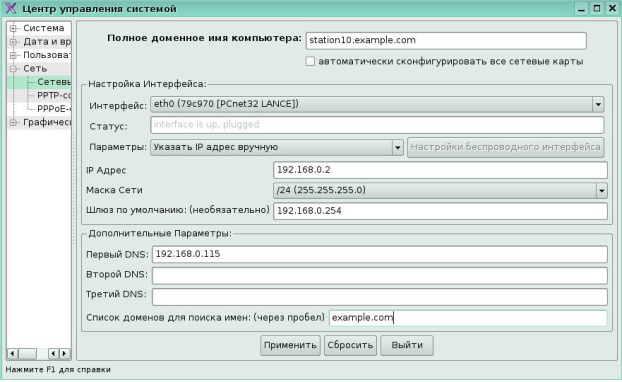Select the PPPoE tree item
622x382 pixels.
(x=54, y=109)
